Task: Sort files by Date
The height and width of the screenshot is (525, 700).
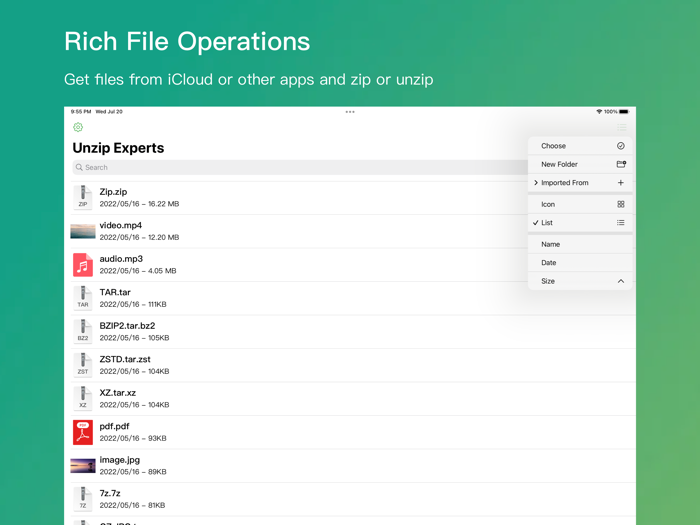Action: pos(580,263)
